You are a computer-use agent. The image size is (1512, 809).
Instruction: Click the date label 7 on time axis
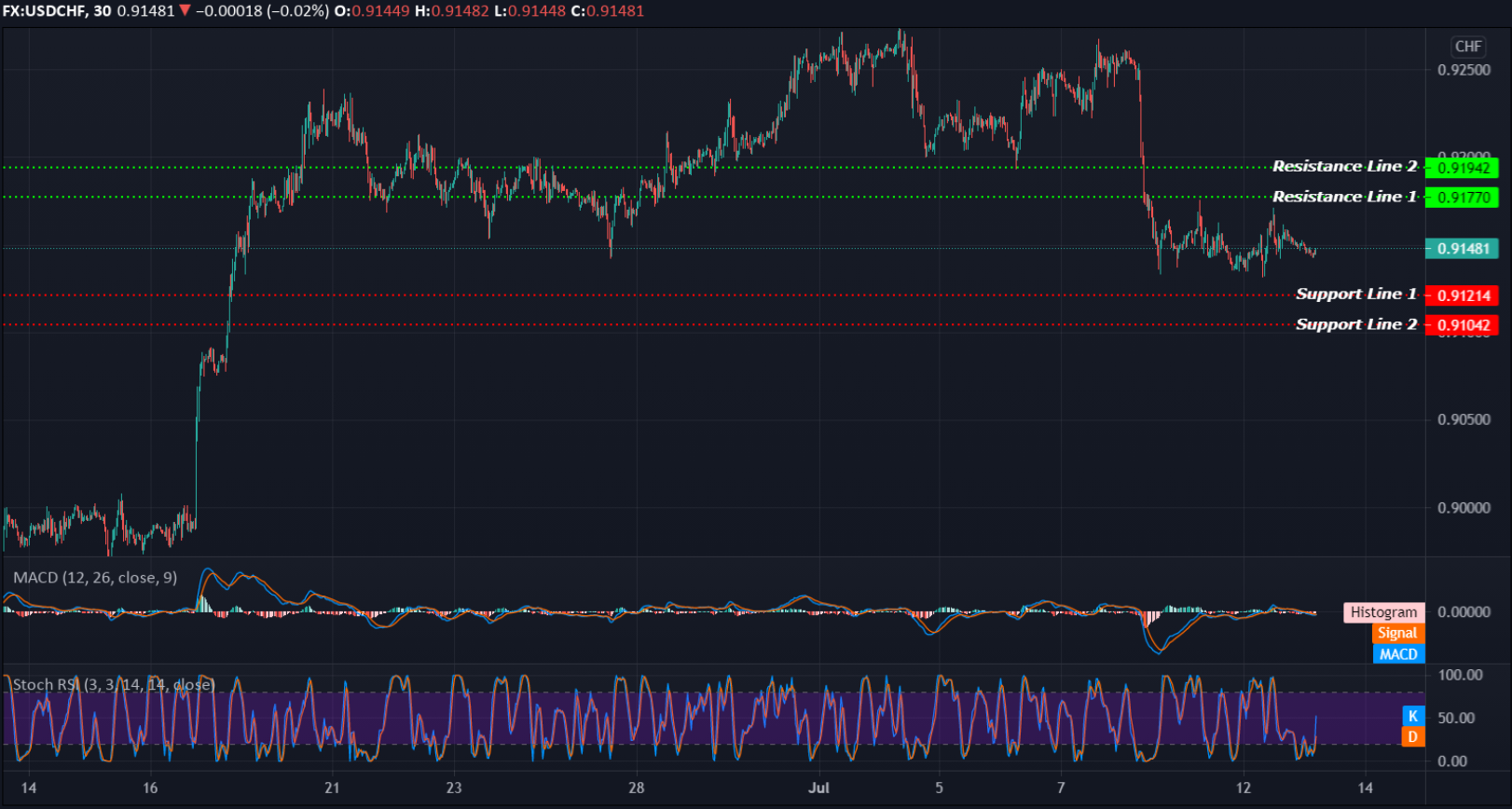[1061, 788]
